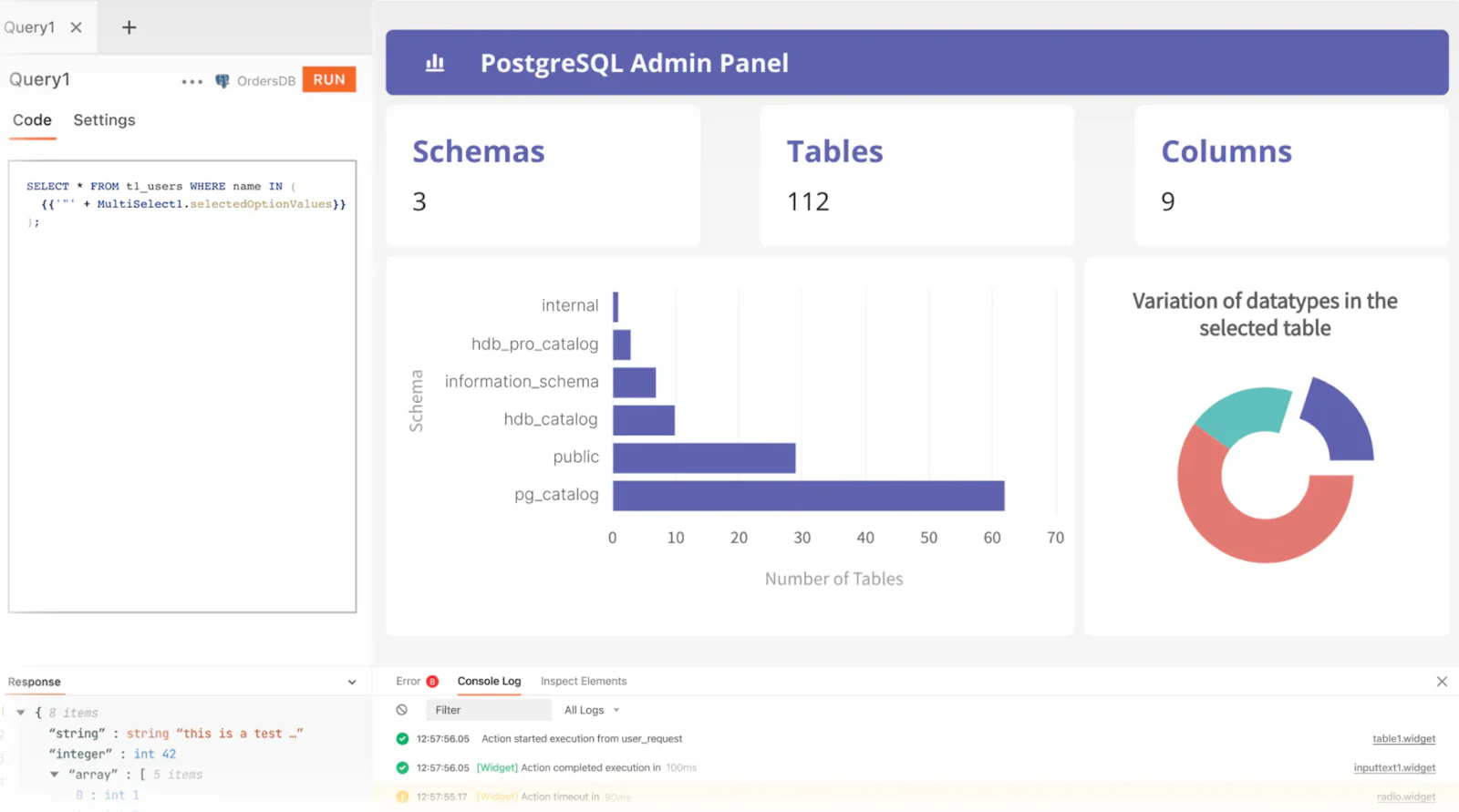1459x812 pixels.
Task: Clear the console logs icon
Action: [402, 710]
